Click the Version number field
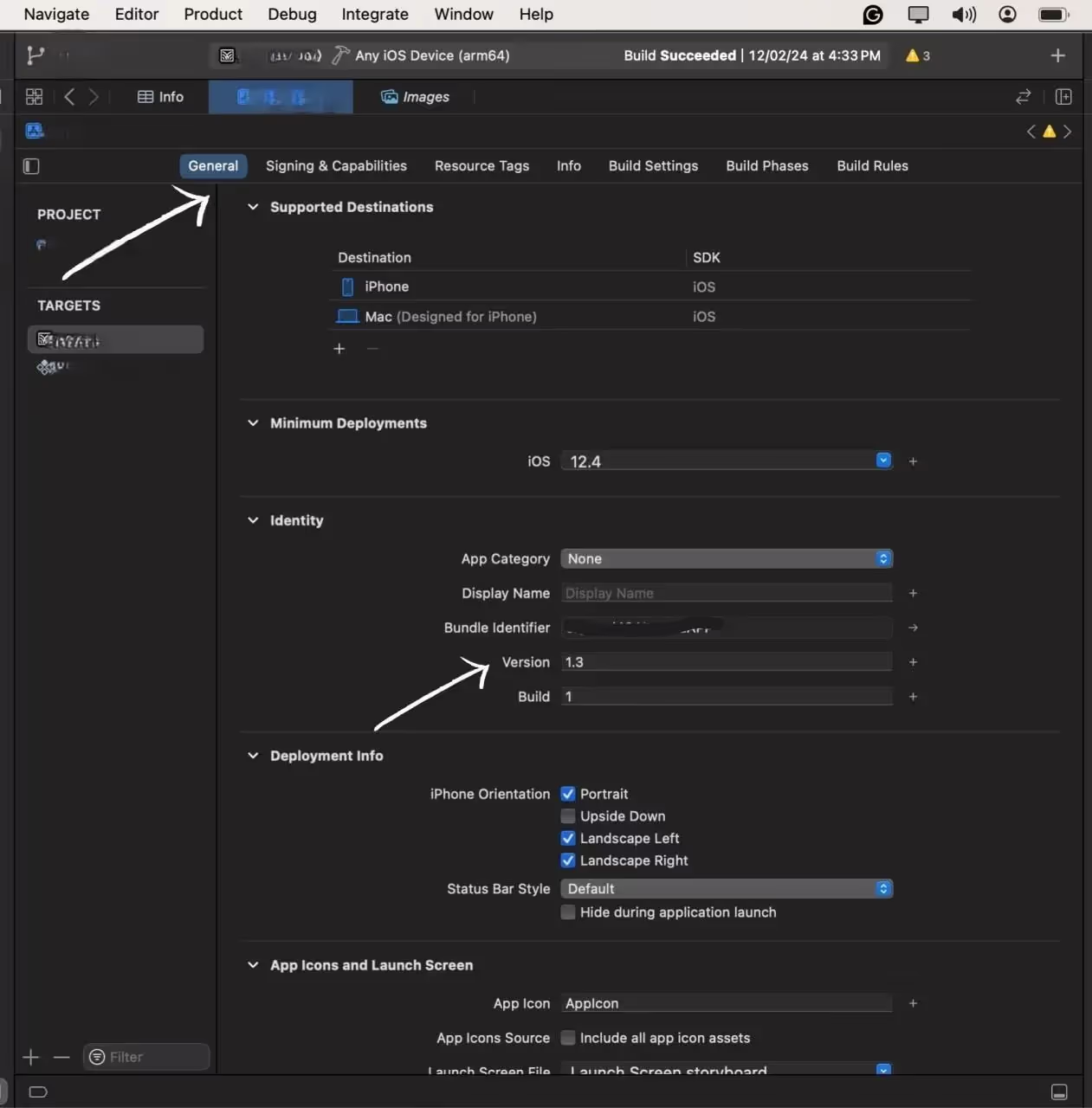The image size is (1092, 1108). 727,662
